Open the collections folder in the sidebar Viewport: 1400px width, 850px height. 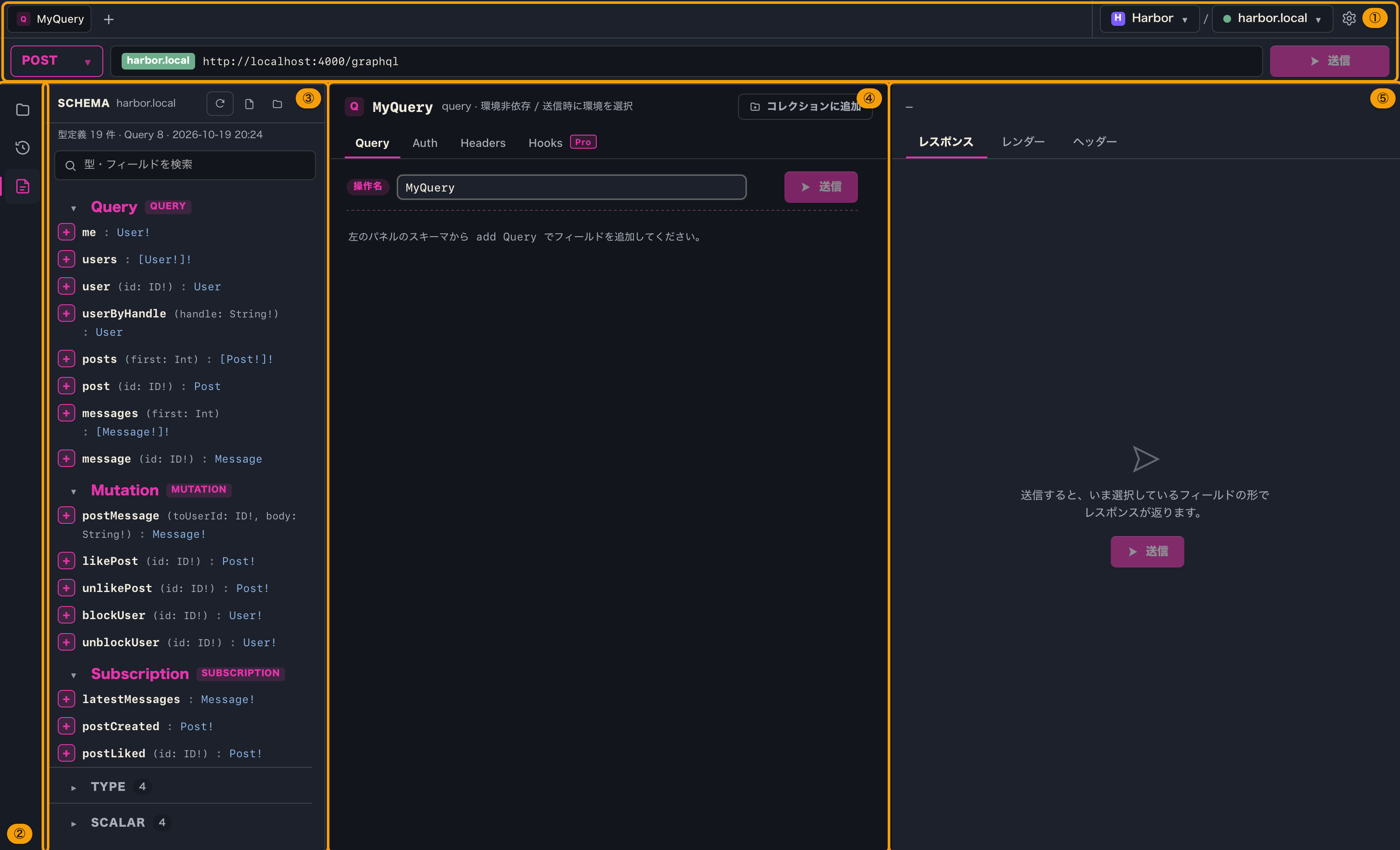tap(23, 110)
